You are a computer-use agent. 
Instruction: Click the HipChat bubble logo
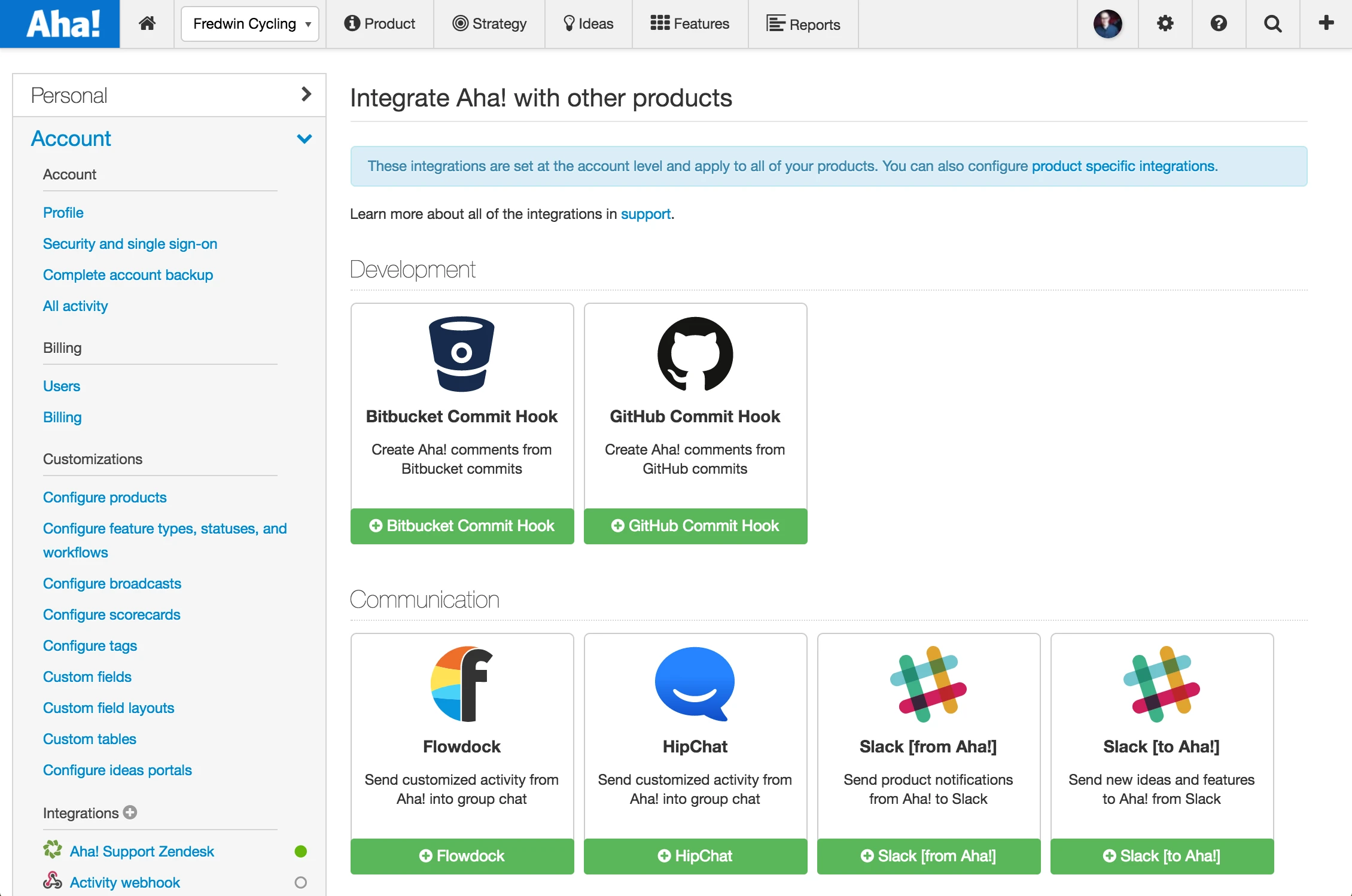(x=695, y=684)
